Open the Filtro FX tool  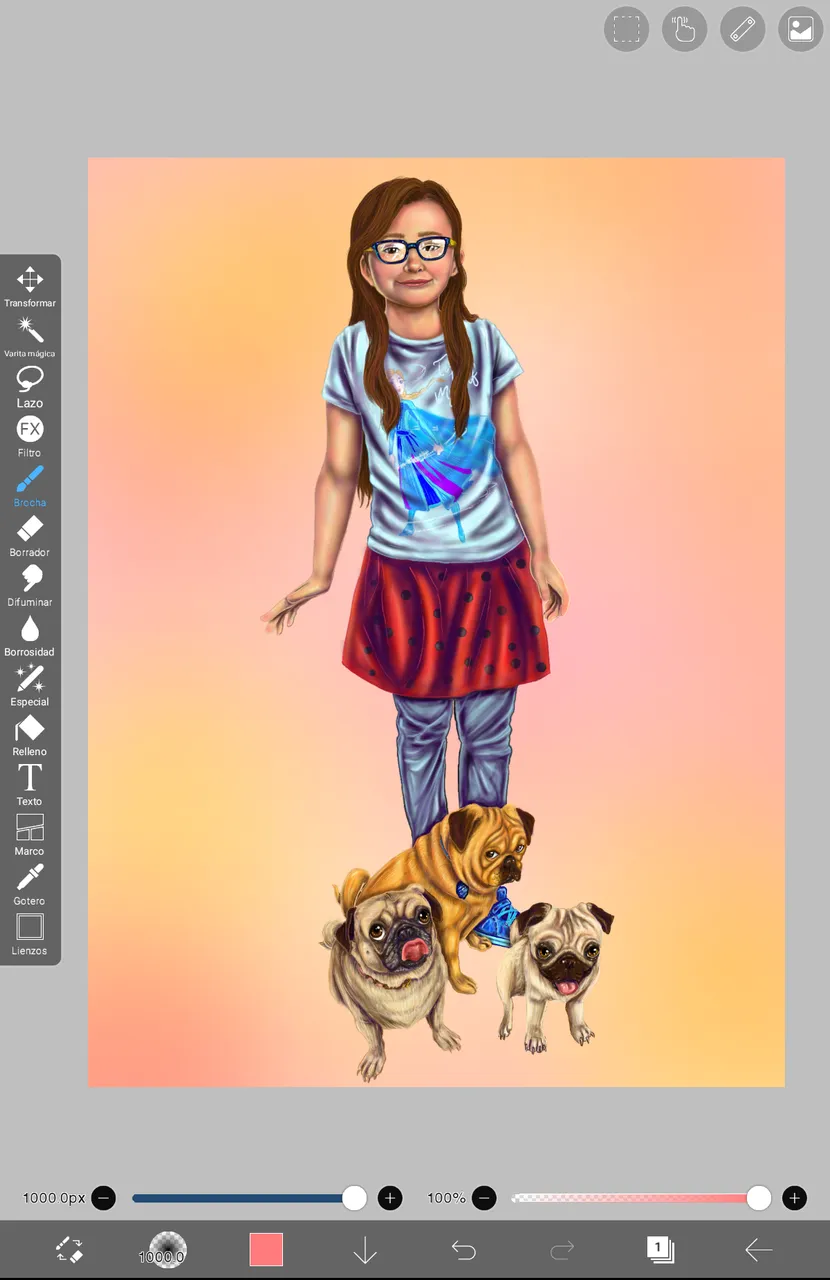[30, 436]
